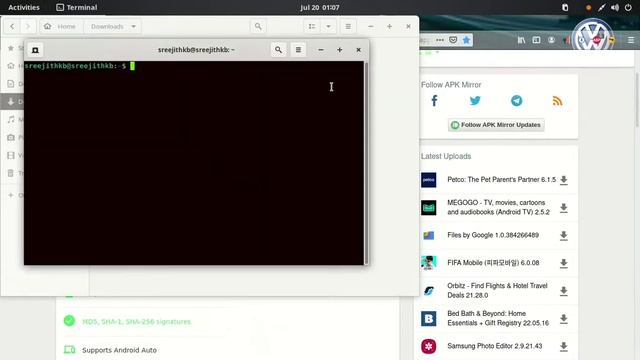Screen dimensions: 640x360
Task: Open Firefox library icon
Action: tap(521, 40)
